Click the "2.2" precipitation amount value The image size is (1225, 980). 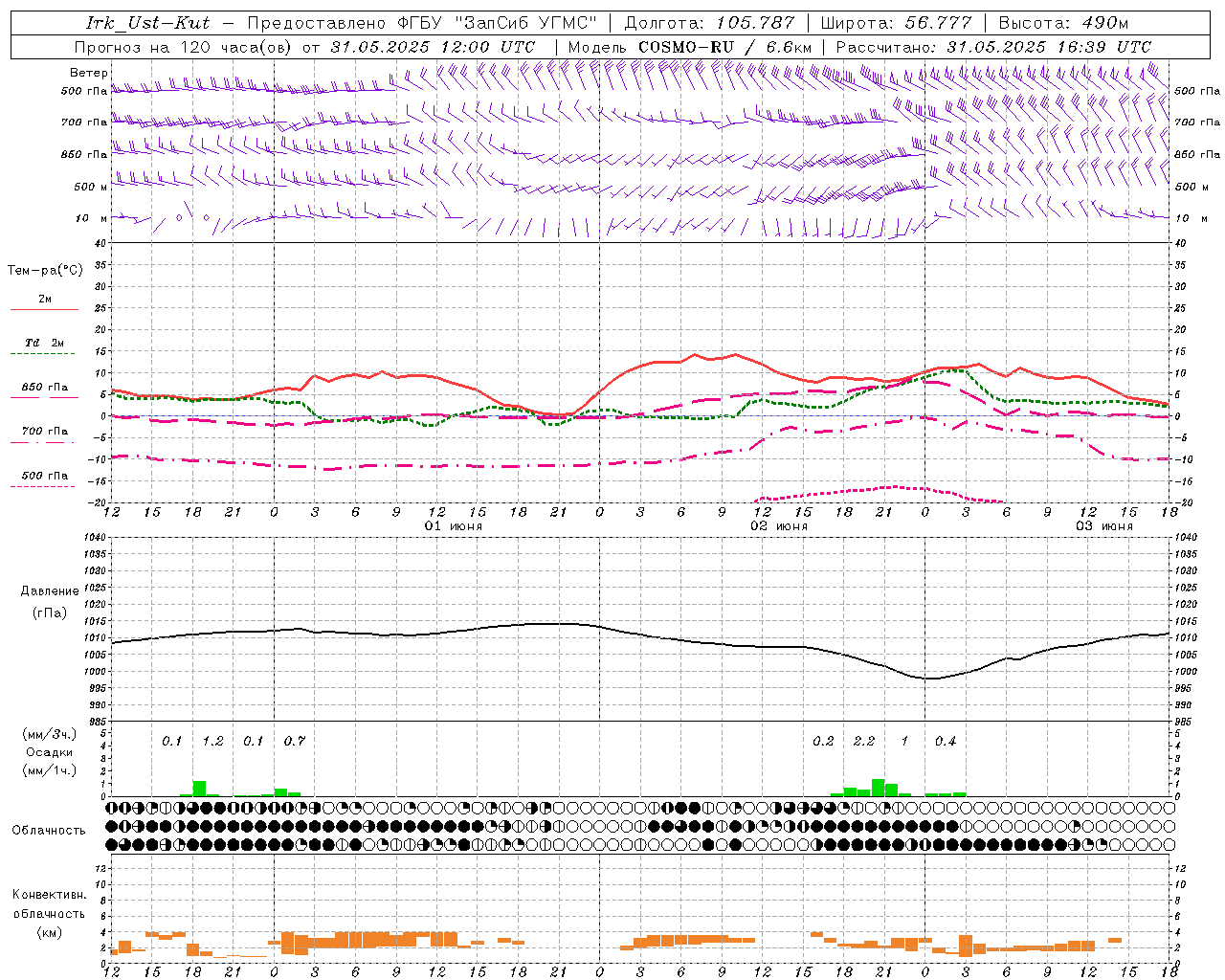click(x=864, y=741)
